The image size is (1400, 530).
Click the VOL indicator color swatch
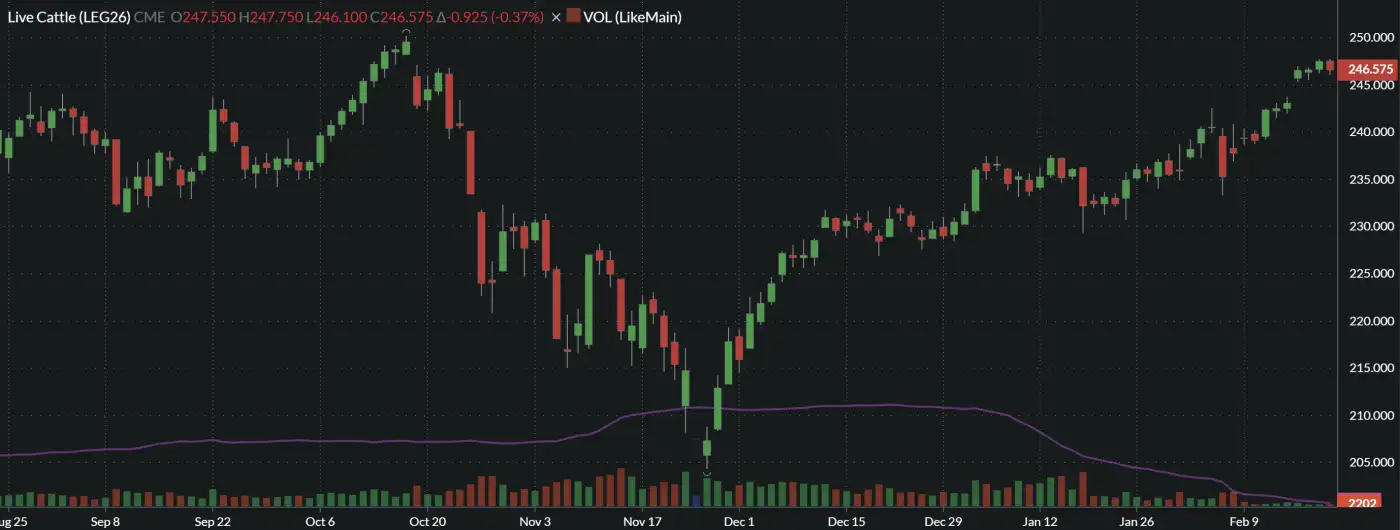(572, 17)
